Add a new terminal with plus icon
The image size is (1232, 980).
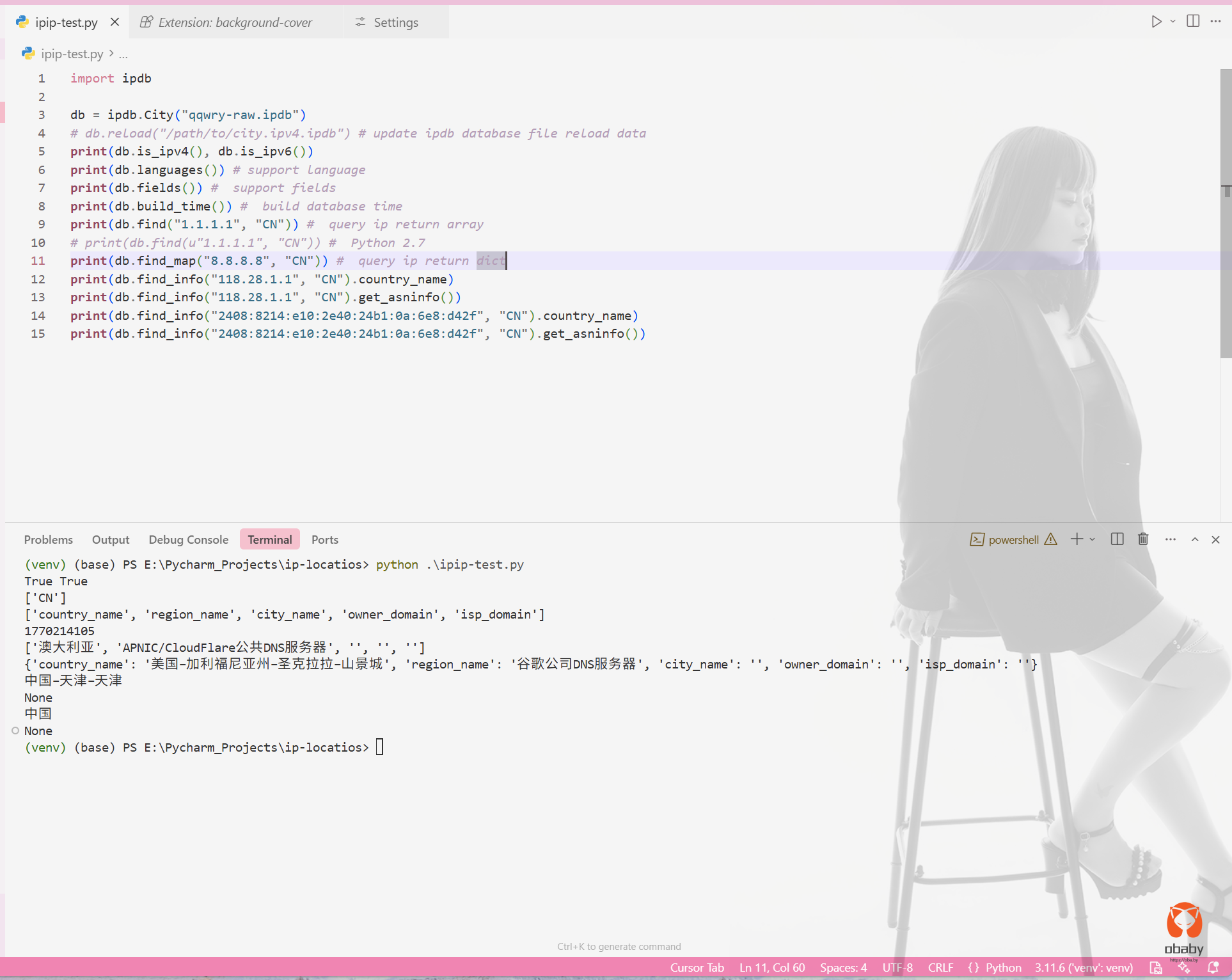[x=1077, y=539]
